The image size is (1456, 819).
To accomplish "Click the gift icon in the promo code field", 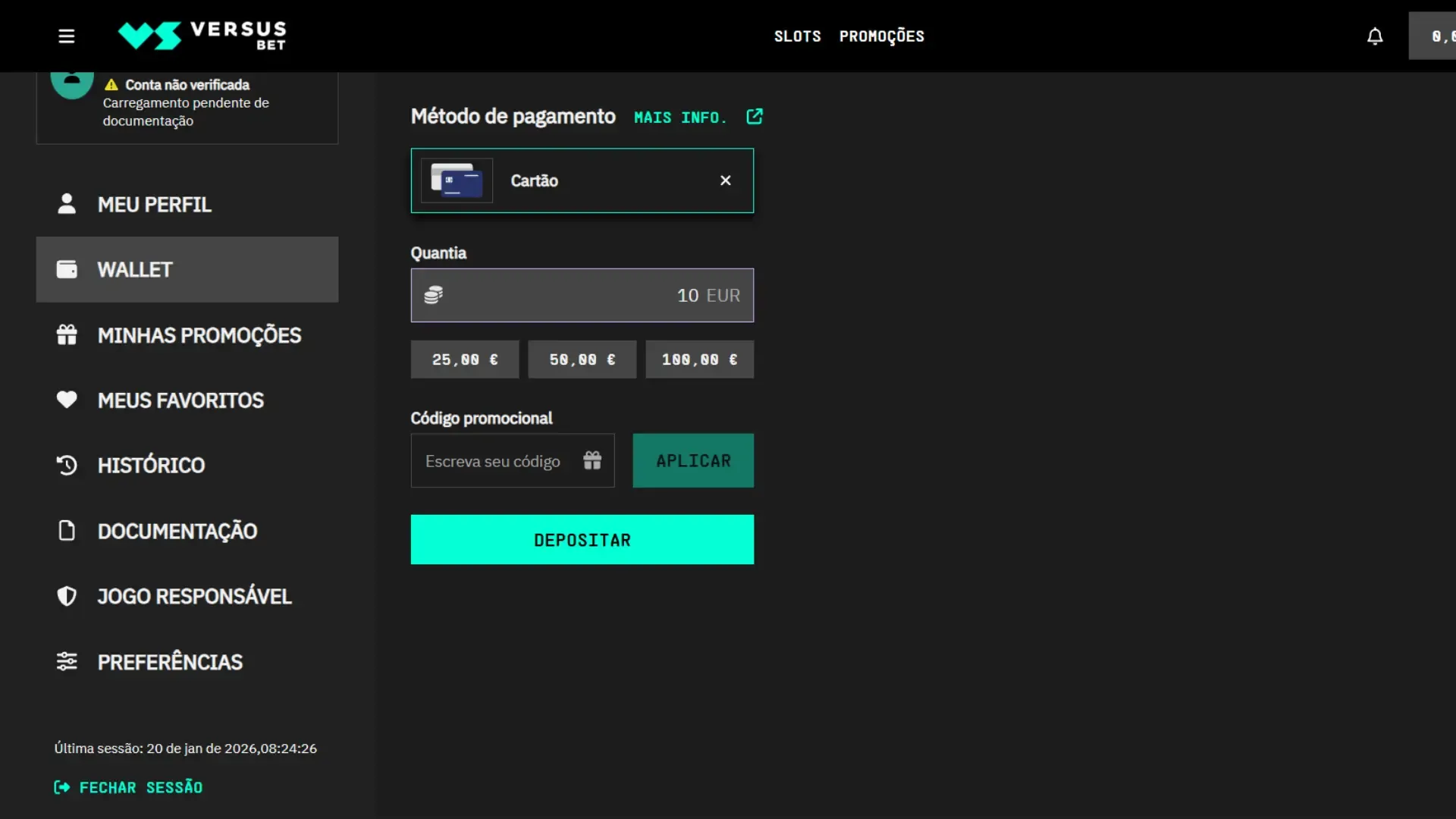I will [x=592, y=460].
